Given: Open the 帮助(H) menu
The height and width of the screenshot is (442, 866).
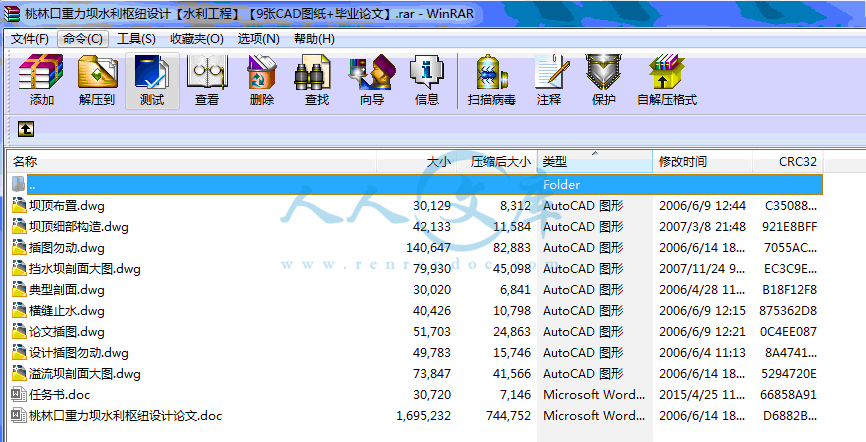Looking at the screenshot, I should click(x=314, y=39).
